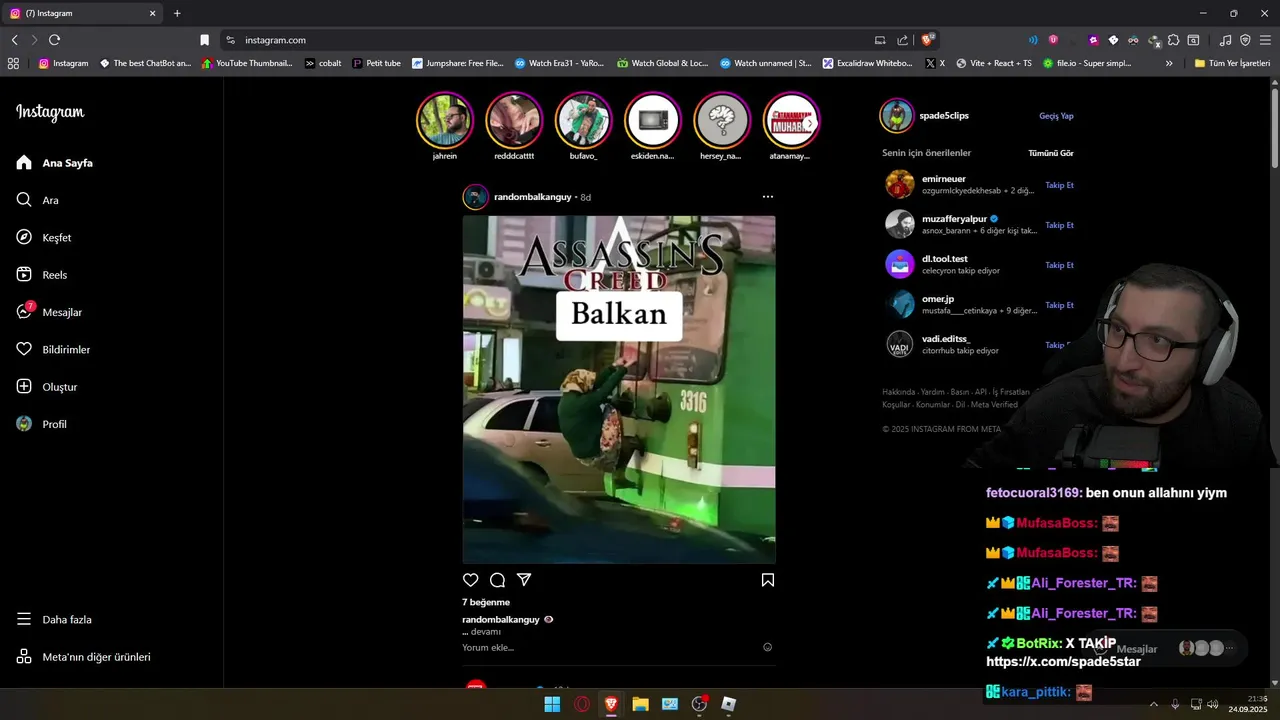Save the post with the bookmark icon
Screen dimensions: 1280x720
pos(768,580)
